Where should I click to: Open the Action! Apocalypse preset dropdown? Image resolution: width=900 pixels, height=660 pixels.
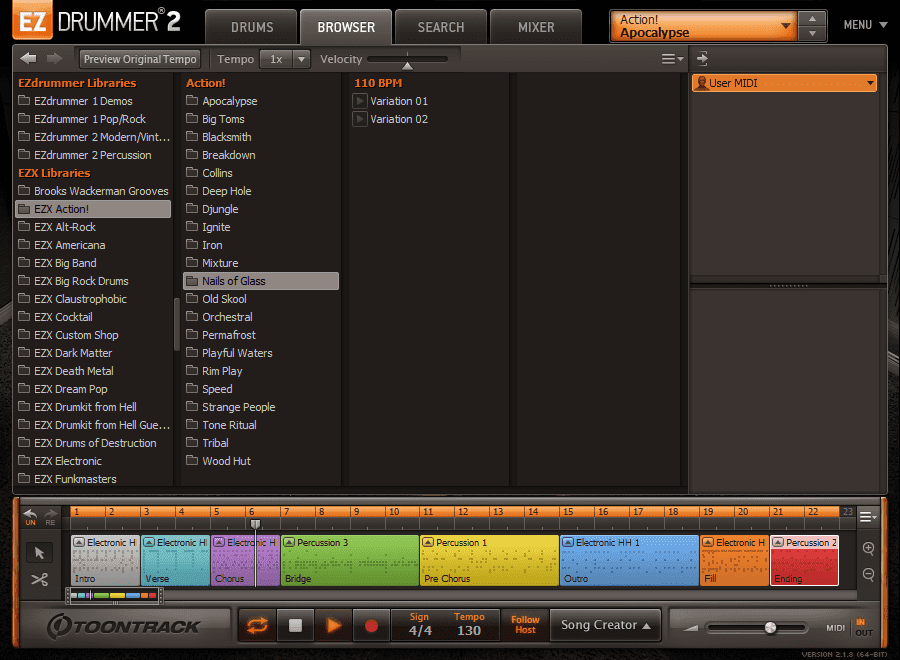coord(704,26)
